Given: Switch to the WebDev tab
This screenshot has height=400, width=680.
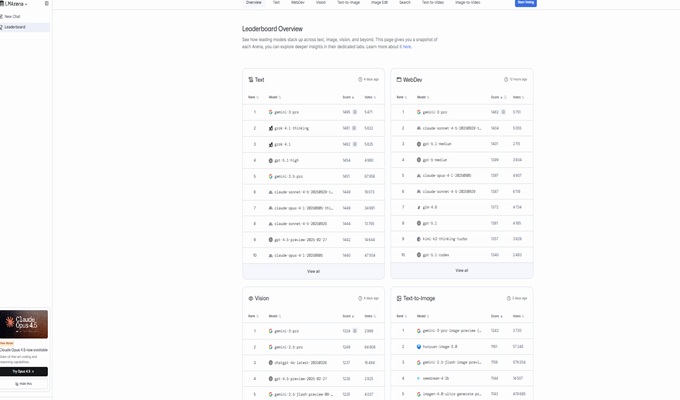Looking at the screenshot, I should pyautogui.click(x=298, y=3).
